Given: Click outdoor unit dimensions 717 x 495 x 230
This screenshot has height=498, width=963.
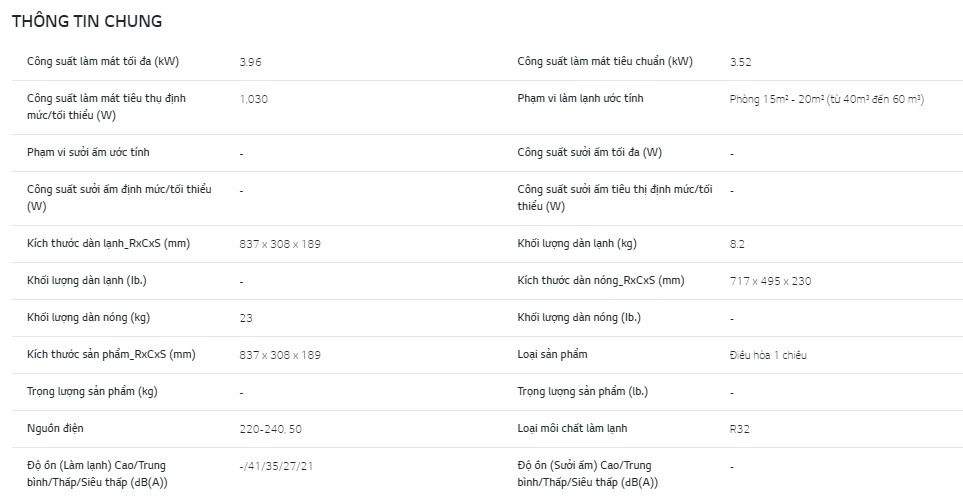Looking at the screenshot, I should coord(770,281).
